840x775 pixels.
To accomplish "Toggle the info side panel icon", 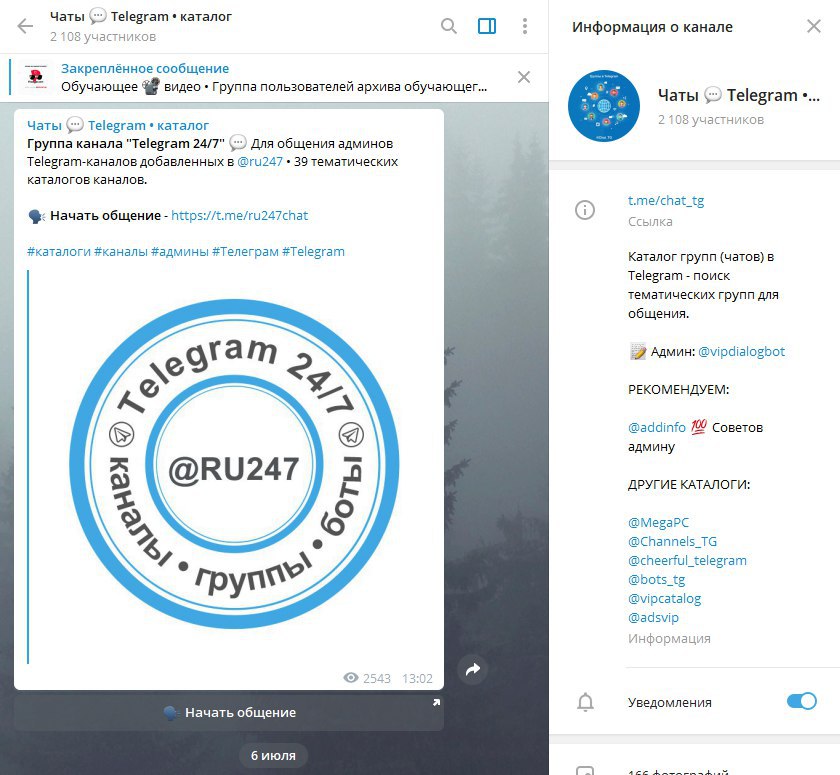I will 486,26.
